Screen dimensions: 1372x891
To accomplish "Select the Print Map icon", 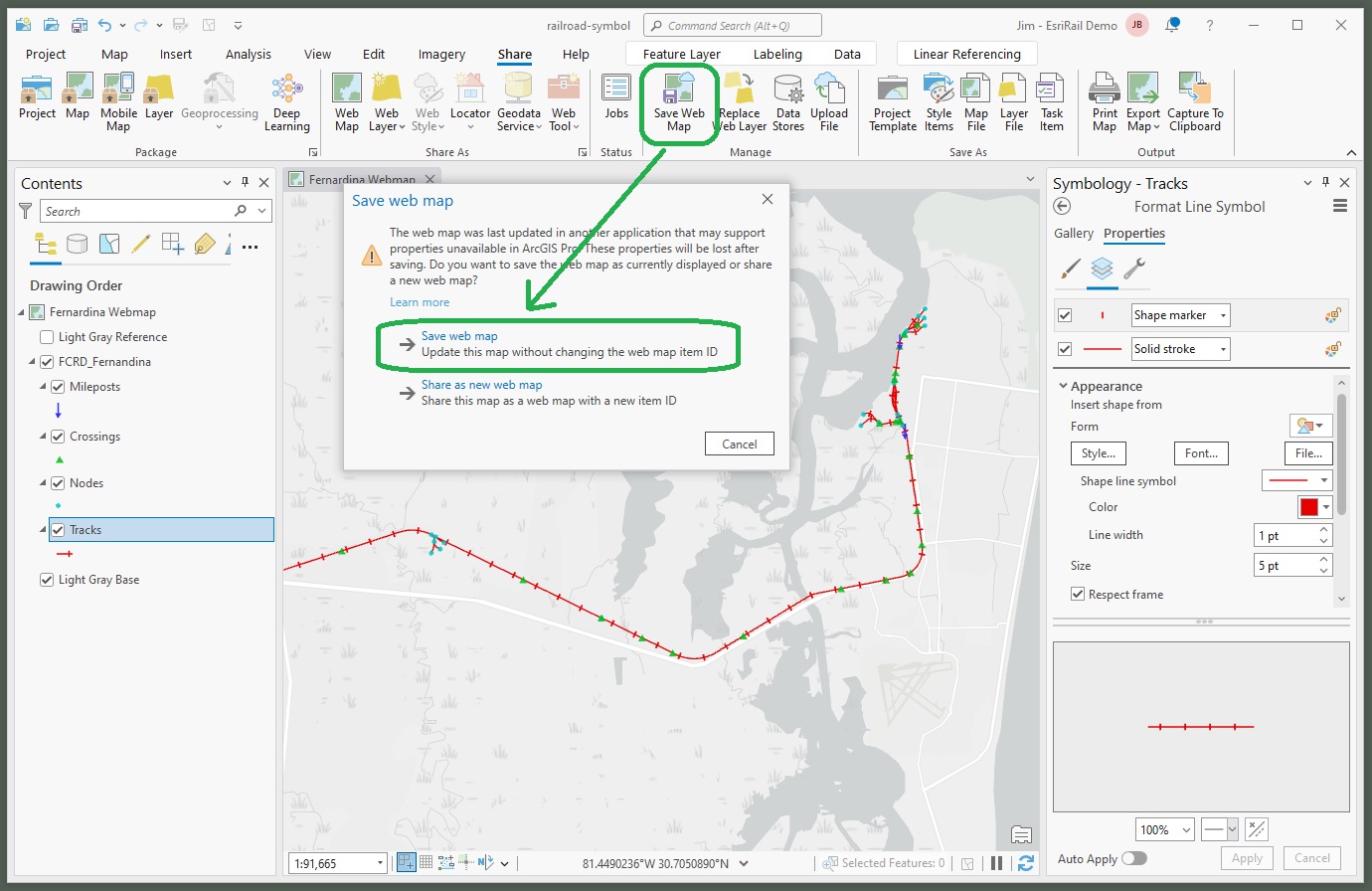I will pos(1104,99).
